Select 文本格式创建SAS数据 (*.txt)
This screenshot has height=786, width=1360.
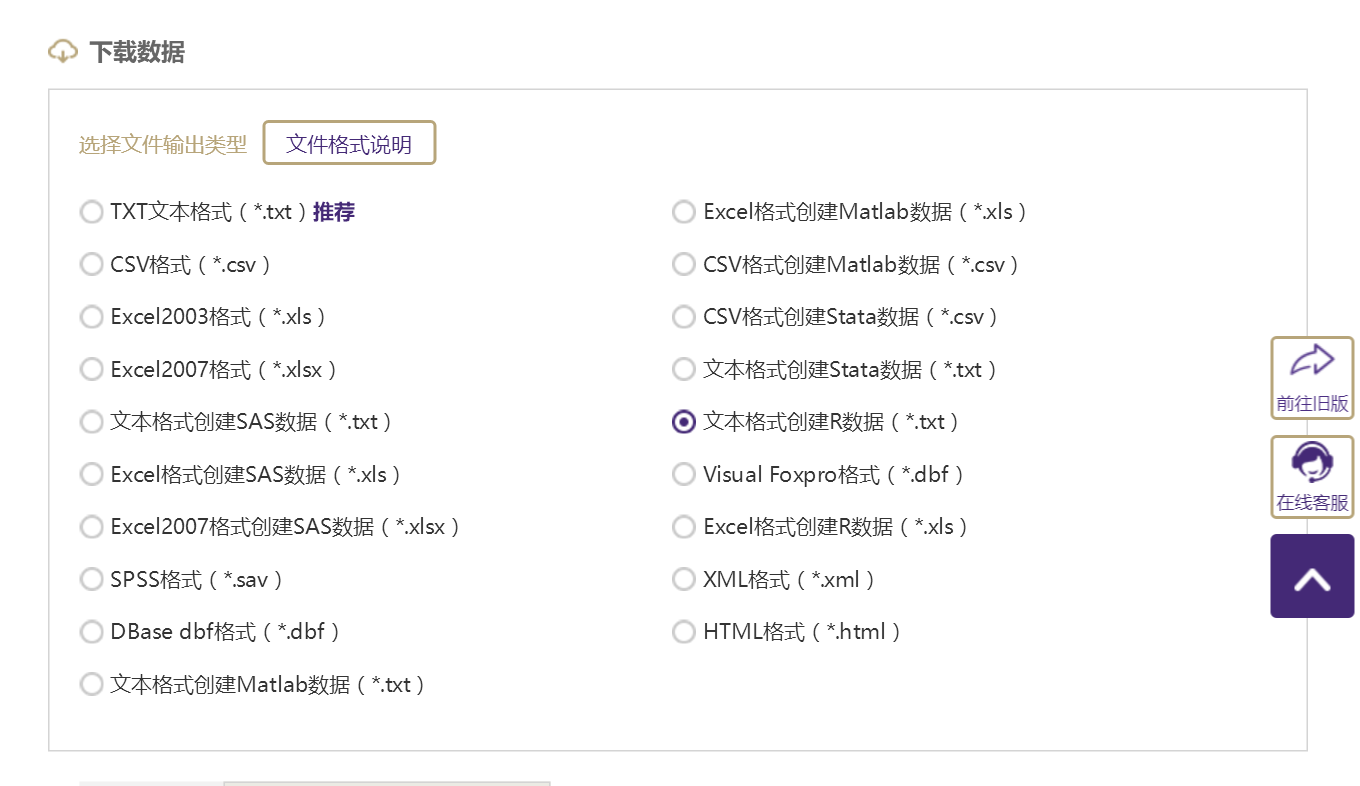click(91, 422)
